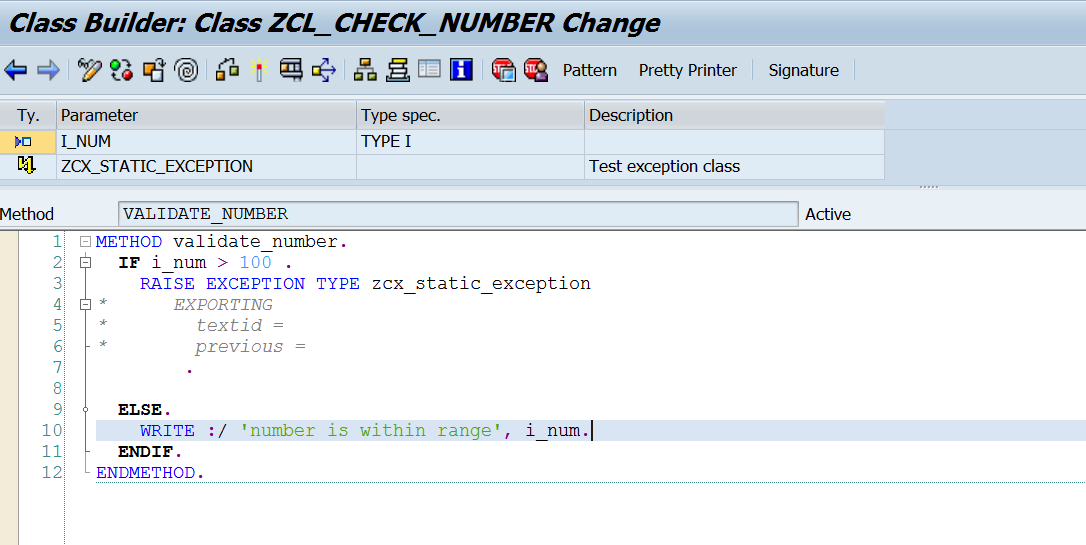Click the 'Test exception class' description
1086x545 pixels.
point(664,166)
